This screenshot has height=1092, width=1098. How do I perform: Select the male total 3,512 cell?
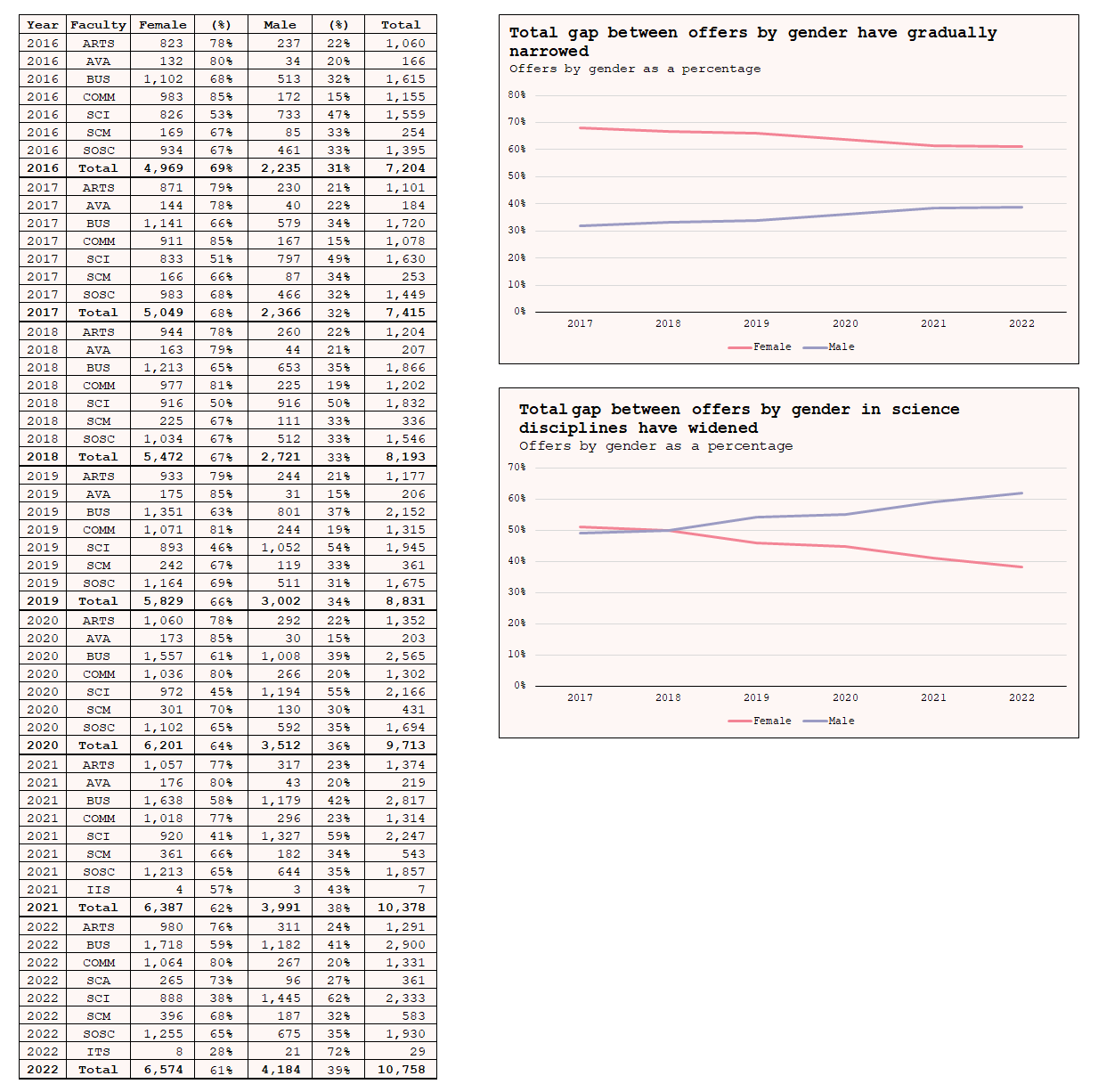[x=280, y=746]
